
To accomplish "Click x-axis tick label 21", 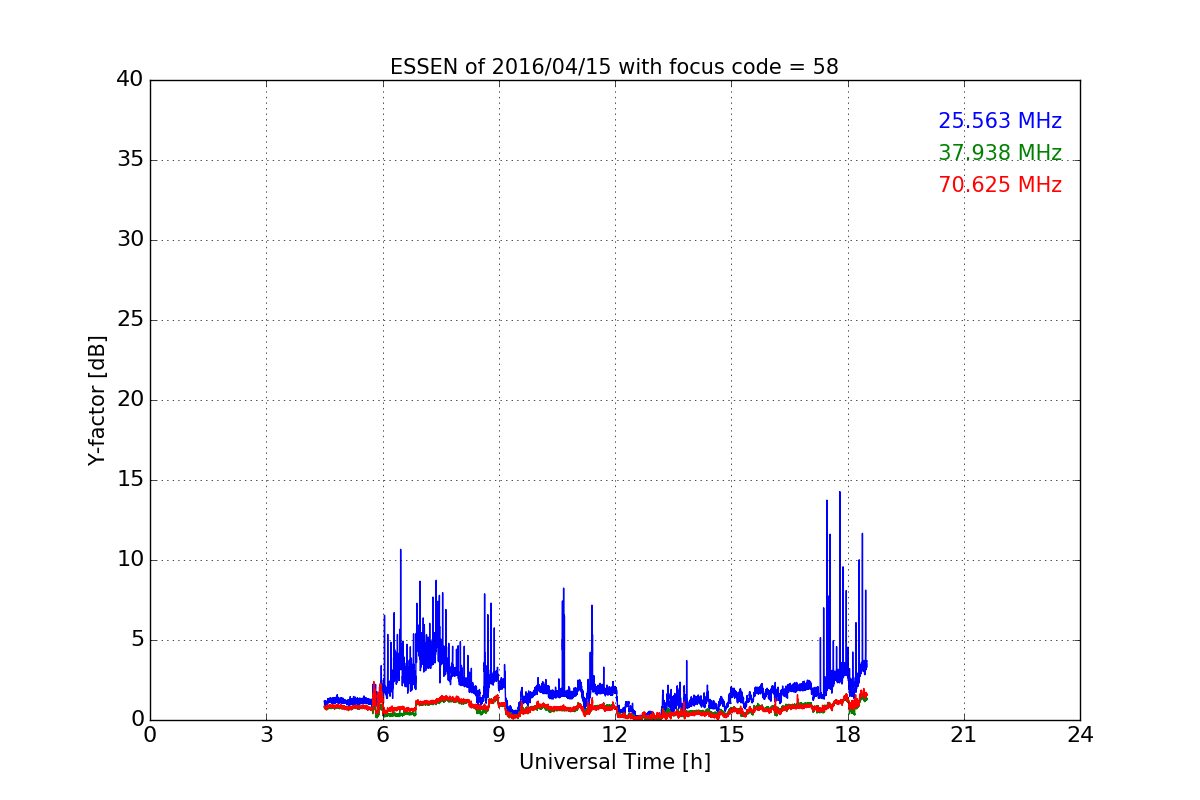I will (964, 735).
